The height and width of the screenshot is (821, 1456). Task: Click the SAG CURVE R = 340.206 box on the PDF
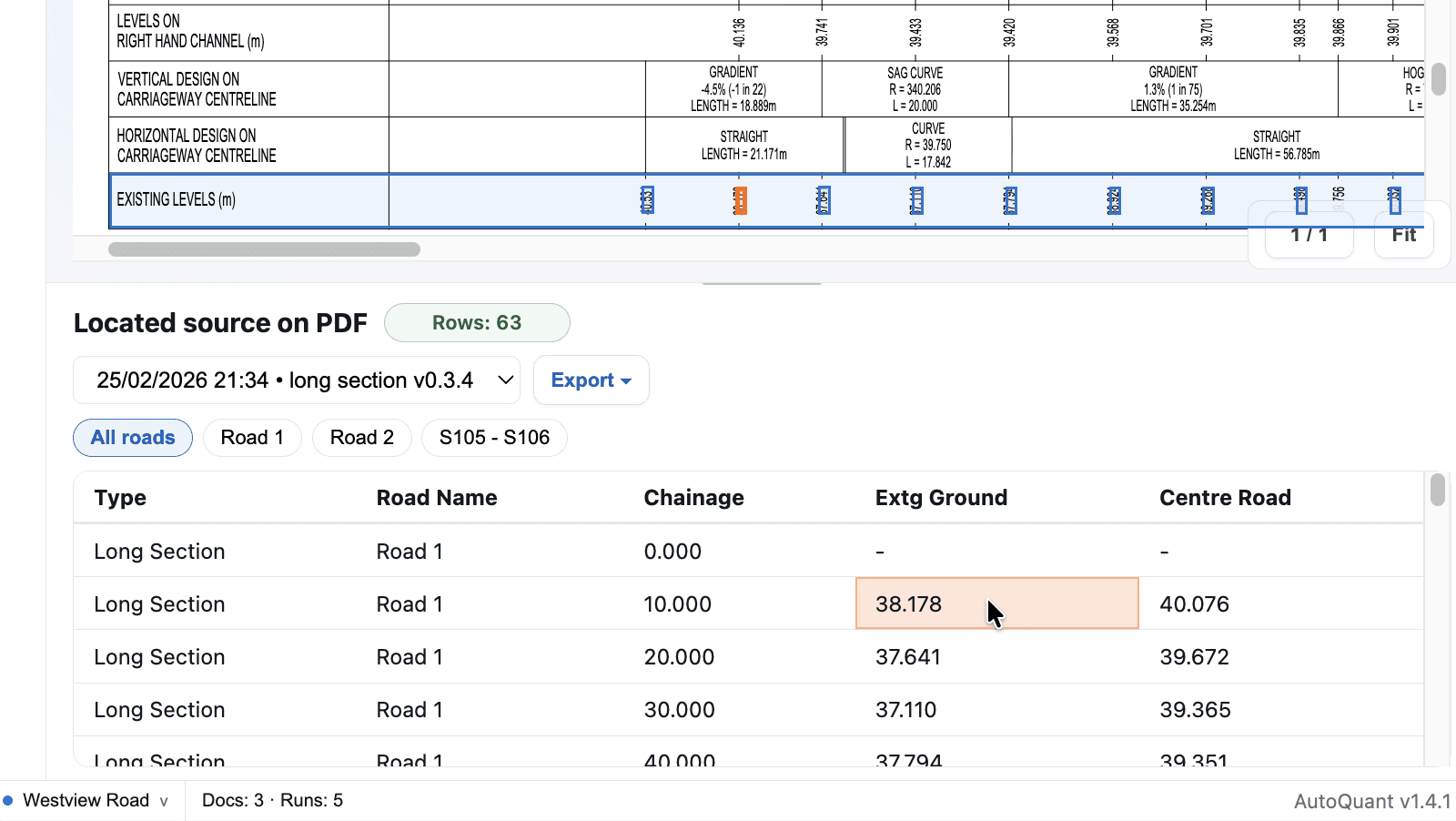pos(915,89)
